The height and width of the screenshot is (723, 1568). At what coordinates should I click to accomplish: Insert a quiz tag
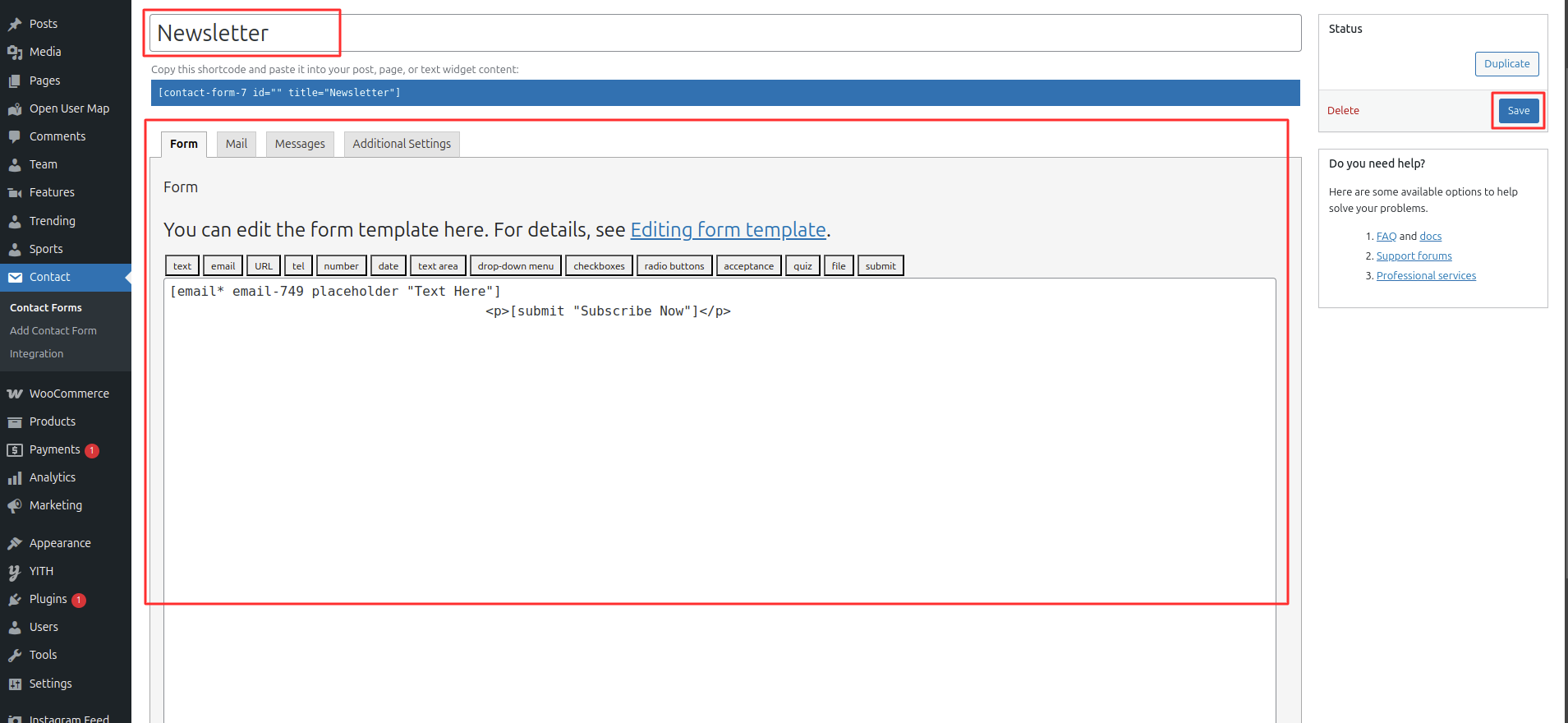pyautogui.click(x=802, y=265)
